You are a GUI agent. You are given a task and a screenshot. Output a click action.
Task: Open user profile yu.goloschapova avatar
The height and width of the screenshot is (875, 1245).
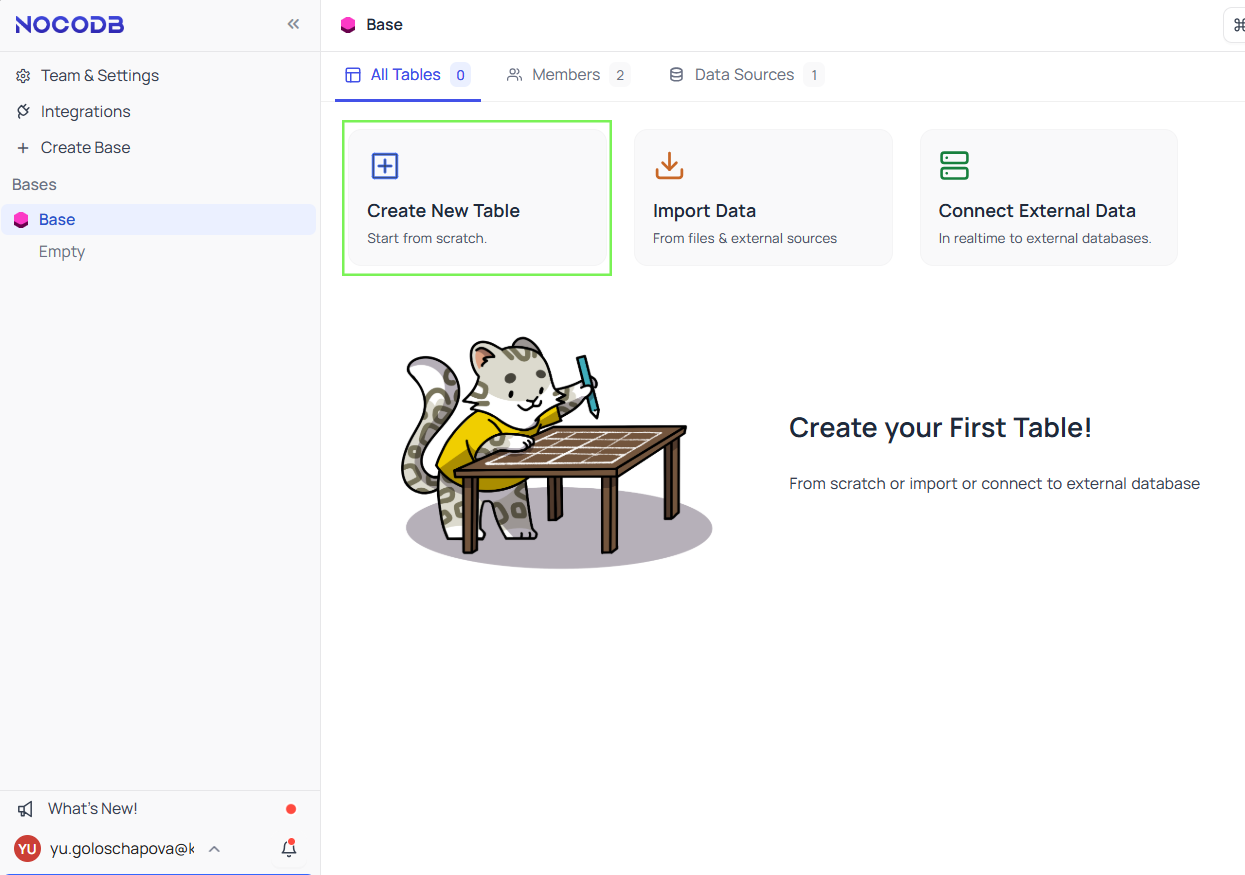(x=27, y=849)
